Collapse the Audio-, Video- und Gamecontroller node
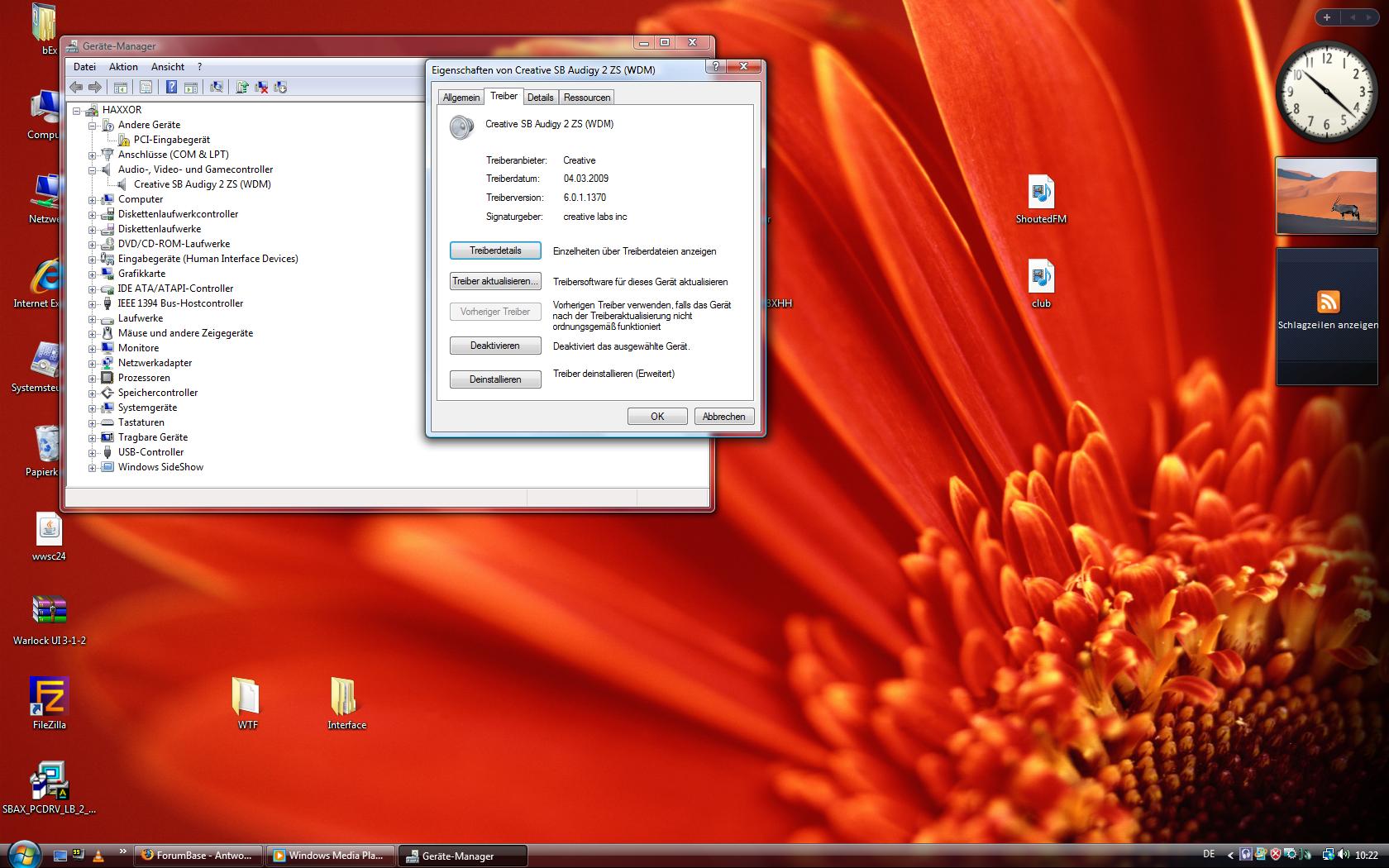The image size is (1389, 868). 93,169
